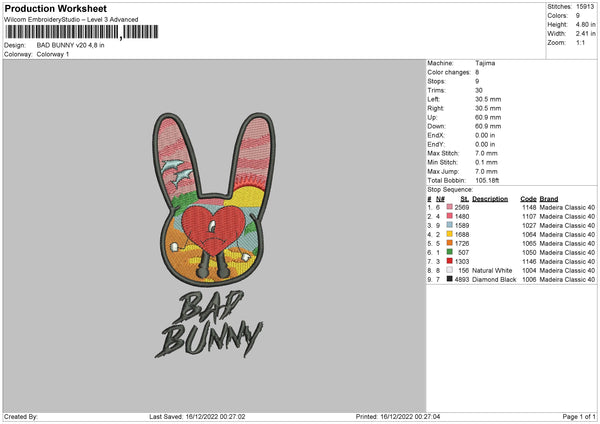
Task: Click the 'Created By:' footer label
Action: (21, 416)
